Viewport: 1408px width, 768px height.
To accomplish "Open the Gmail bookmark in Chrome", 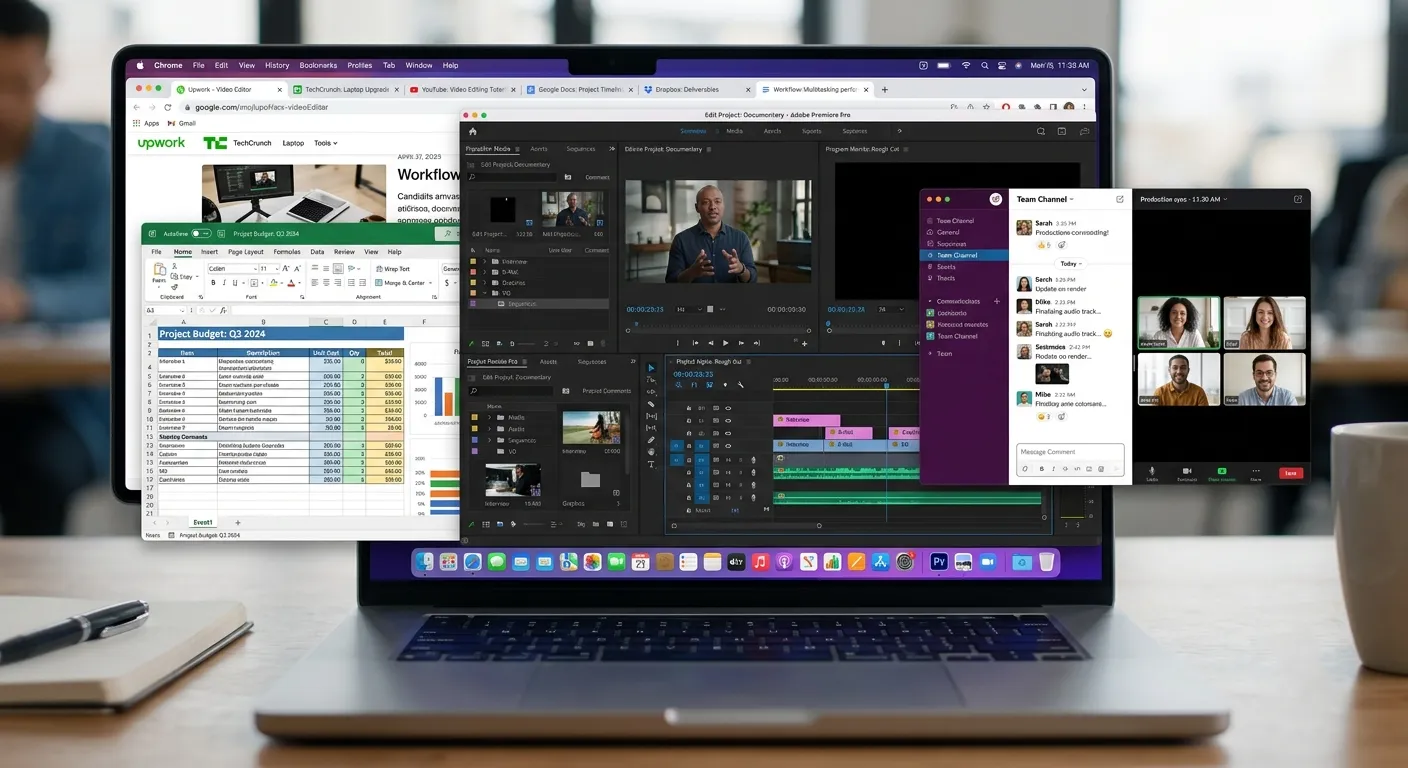I will click(x=182, y=124).
